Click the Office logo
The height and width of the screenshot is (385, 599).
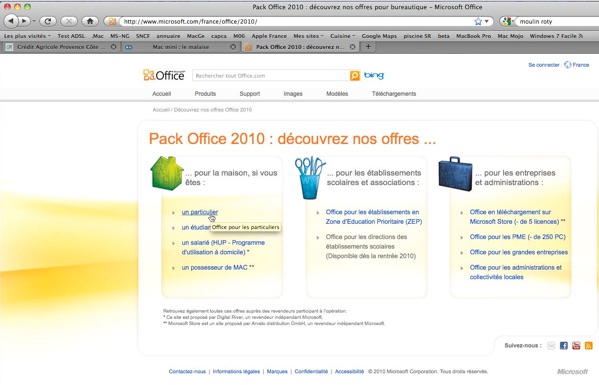(x=164, y=75)
